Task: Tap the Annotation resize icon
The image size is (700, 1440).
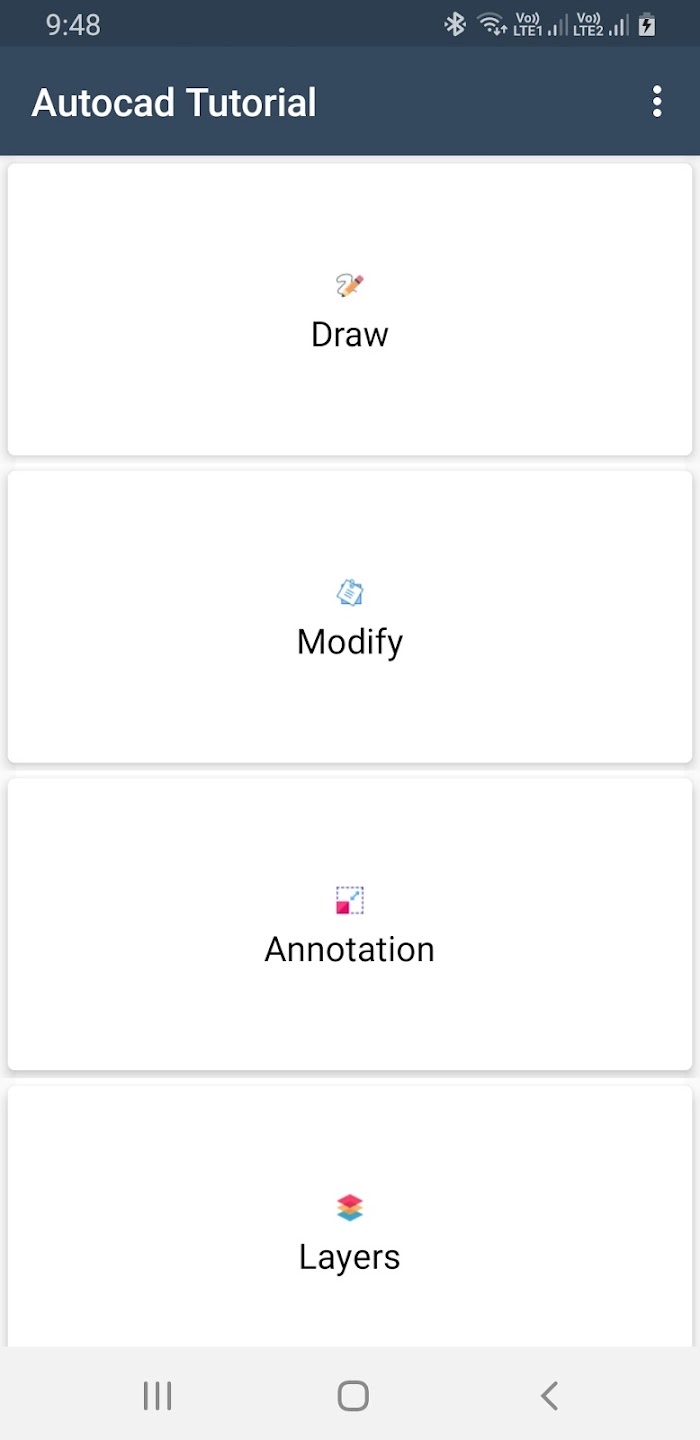Action: tap(350, 900)
